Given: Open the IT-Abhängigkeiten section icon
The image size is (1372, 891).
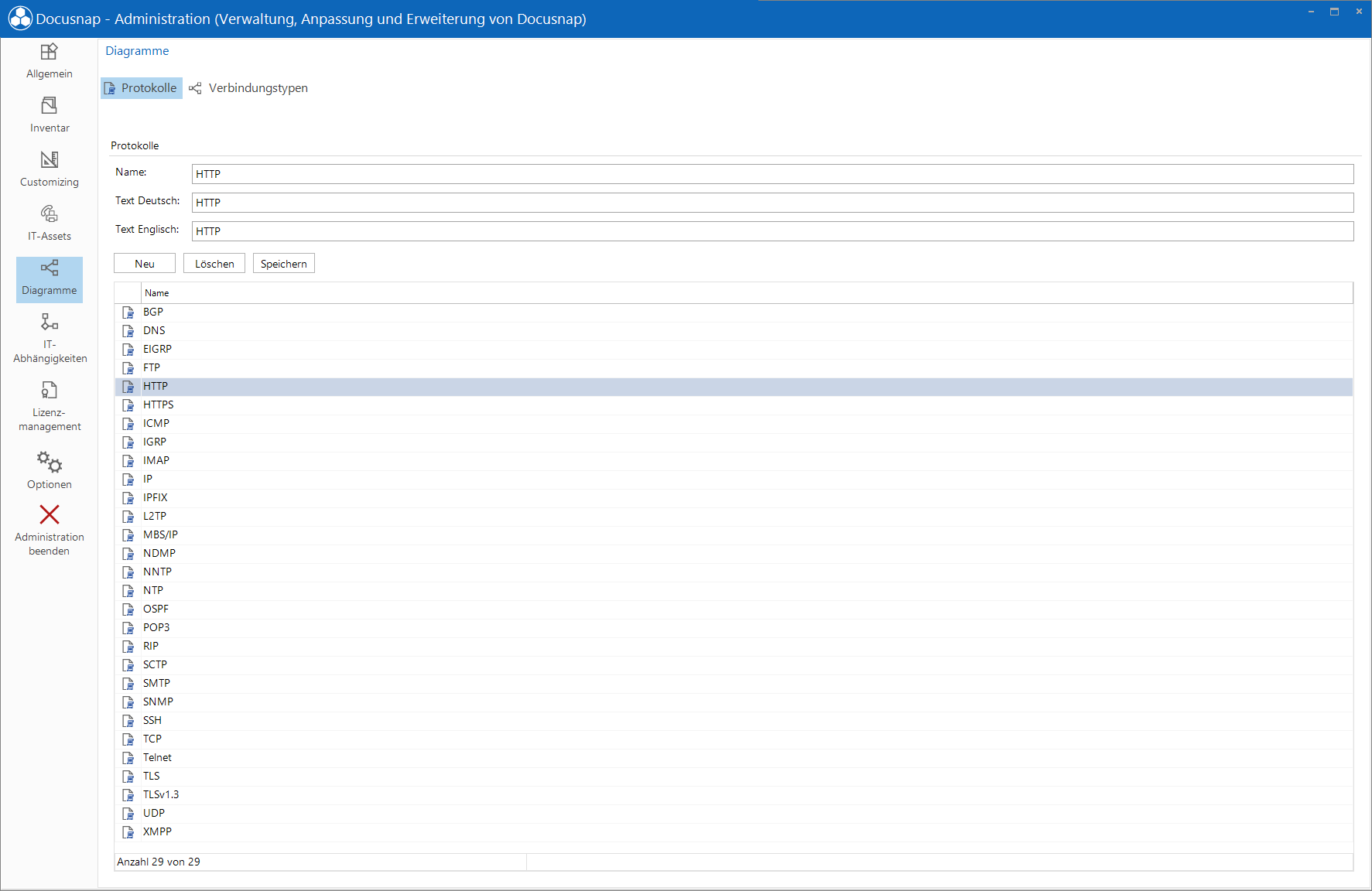Looking at the screenshot, I should tap(49, 322).
